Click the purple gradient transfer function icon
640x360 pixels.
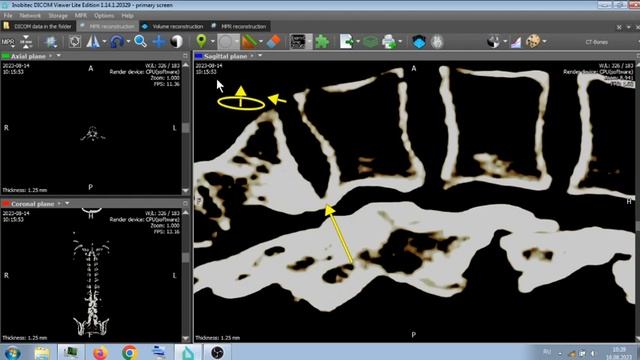516,42
